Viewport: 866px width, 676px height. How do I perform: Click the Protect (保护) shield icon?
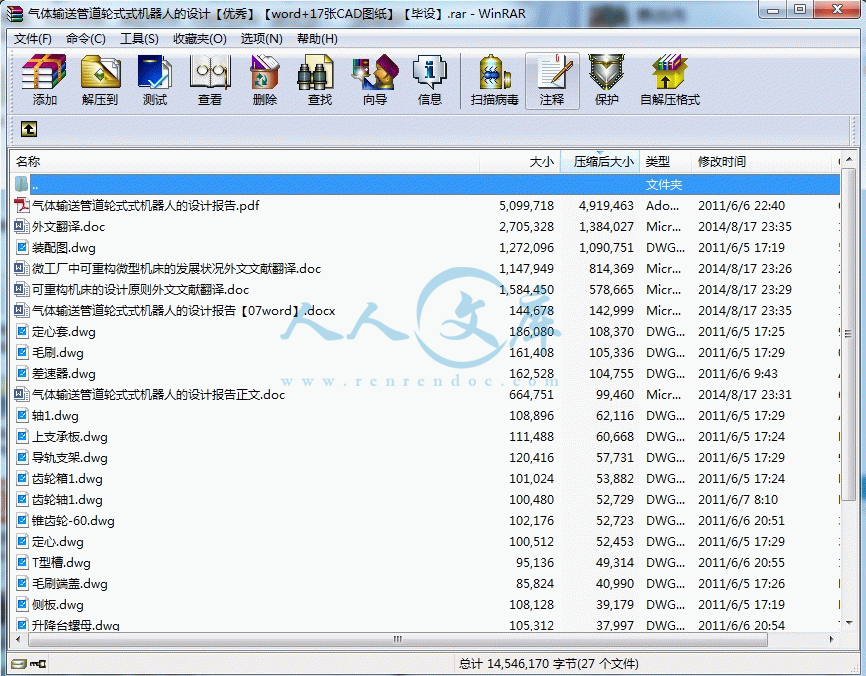[x=606, y=81]
